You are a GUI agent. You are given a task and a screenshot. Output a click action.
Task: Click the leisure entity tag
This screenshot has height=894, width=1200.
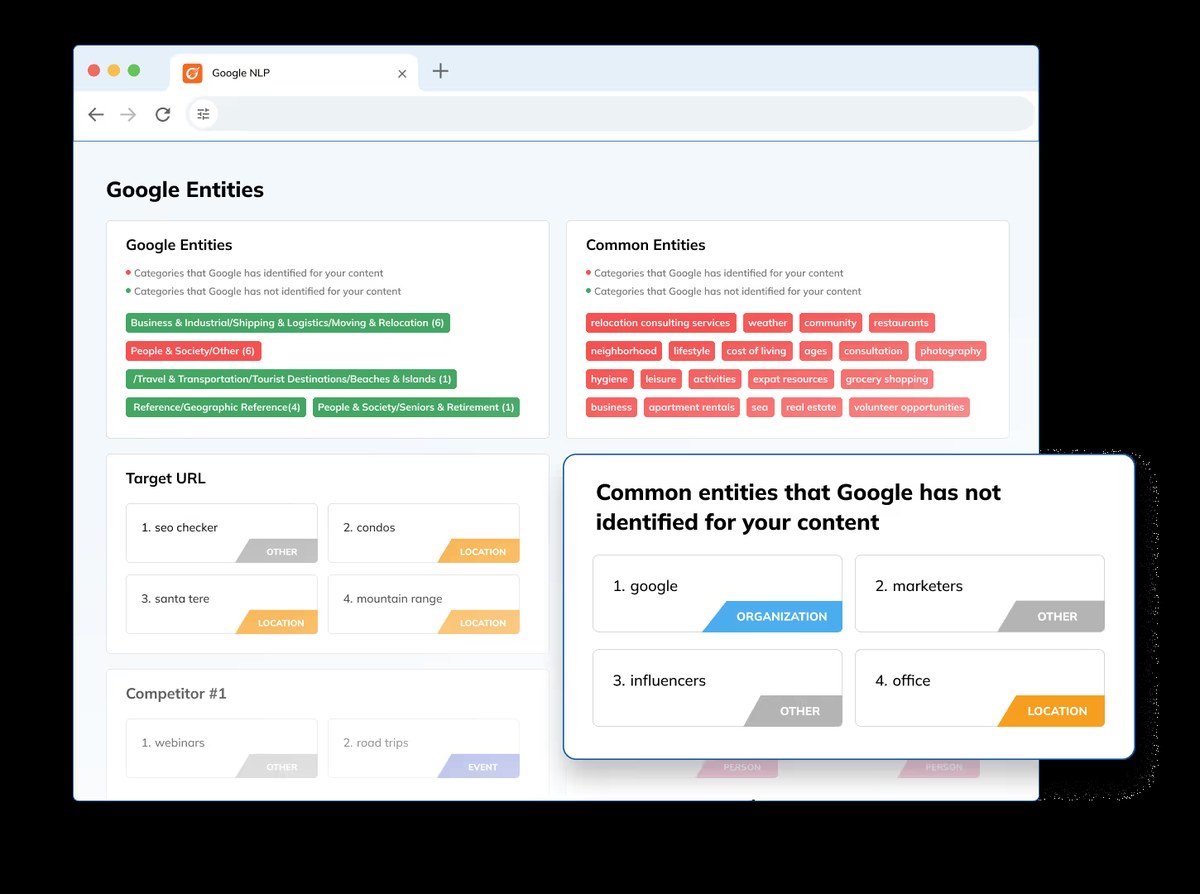click(661, 379)
